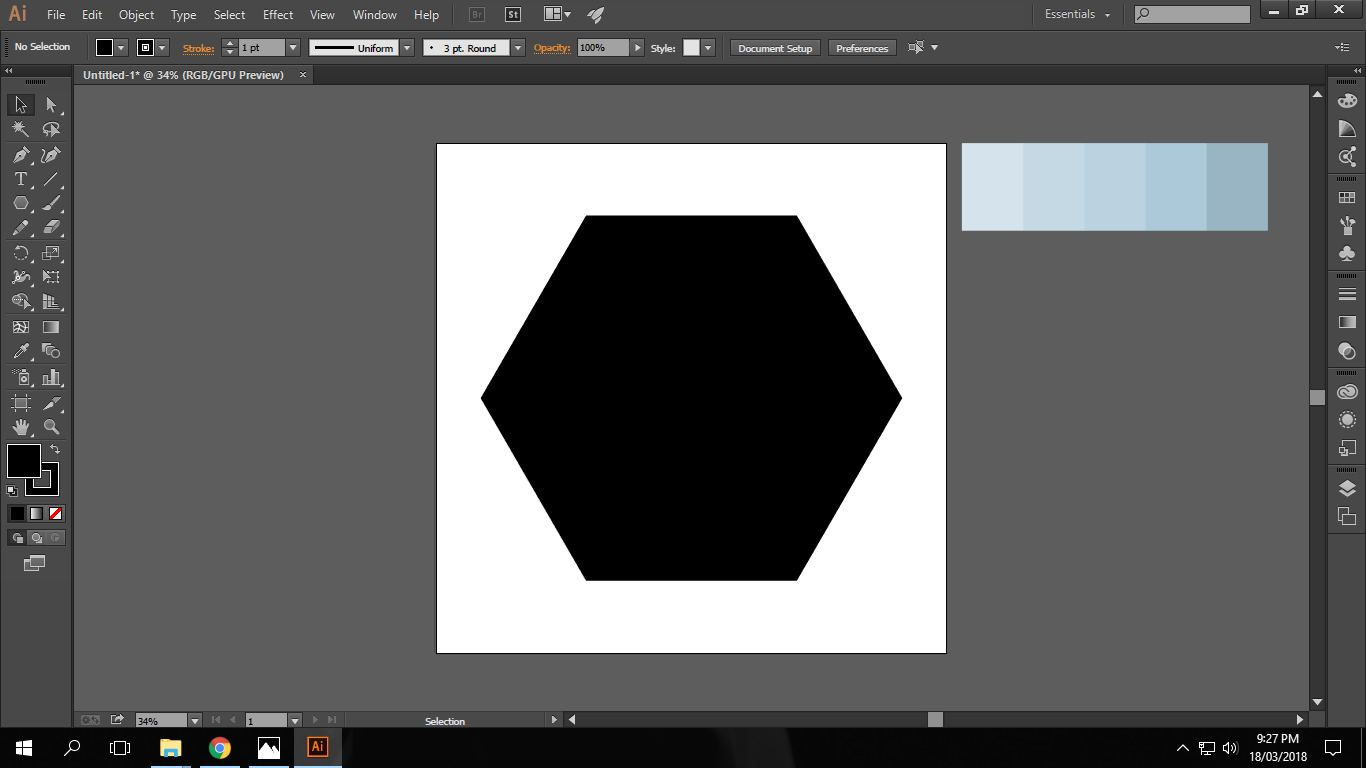Viewport: 1366px width, 768px height.
Task: Open stroke color dropdown in control bar
Action: pos(163,48)
